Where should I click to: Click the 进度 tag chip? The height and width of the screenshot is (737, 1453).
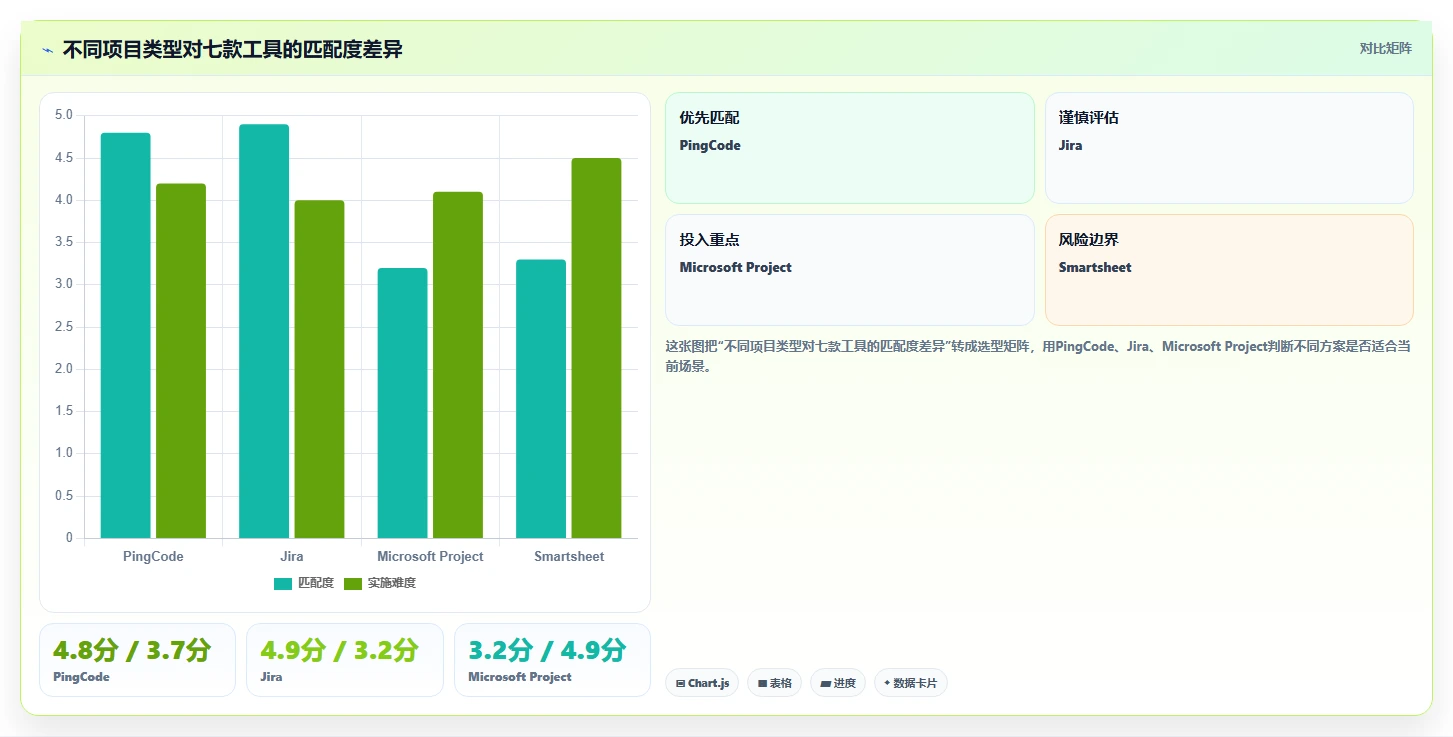tap(837, 683)
